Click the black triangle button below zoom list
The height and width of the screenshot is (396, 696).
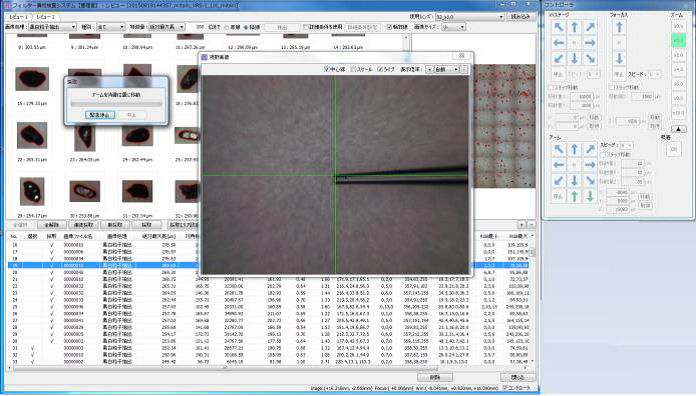click(678, 129)
